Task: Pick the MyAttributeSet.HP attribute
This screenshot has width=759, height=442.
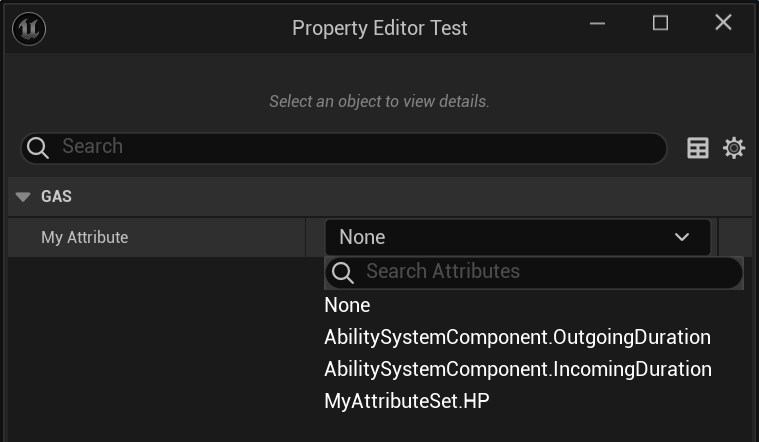Action: 406,401
